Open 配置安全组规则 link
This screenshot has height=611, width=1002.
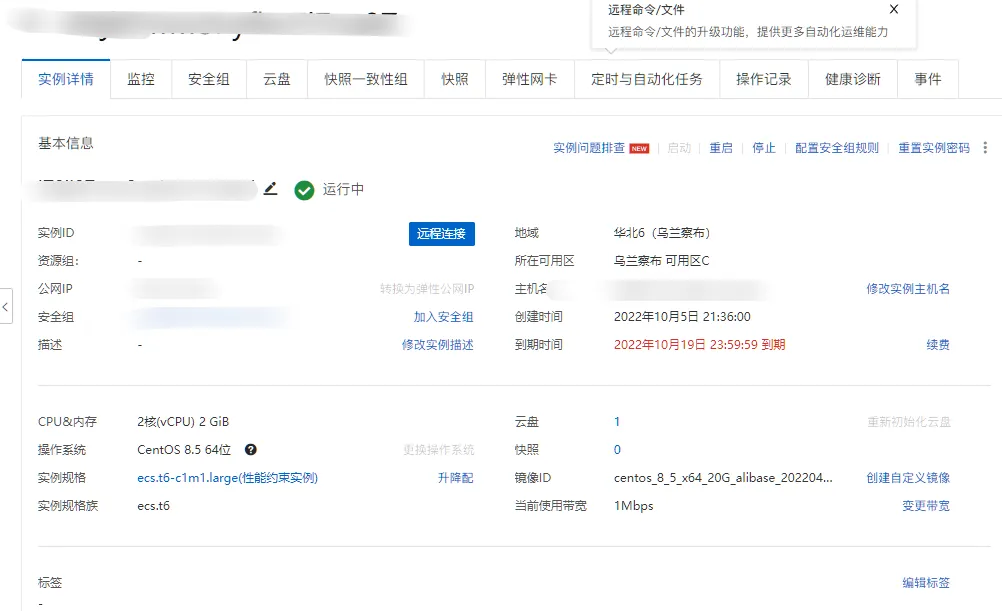pyautogui.click(x=836, y=148)
